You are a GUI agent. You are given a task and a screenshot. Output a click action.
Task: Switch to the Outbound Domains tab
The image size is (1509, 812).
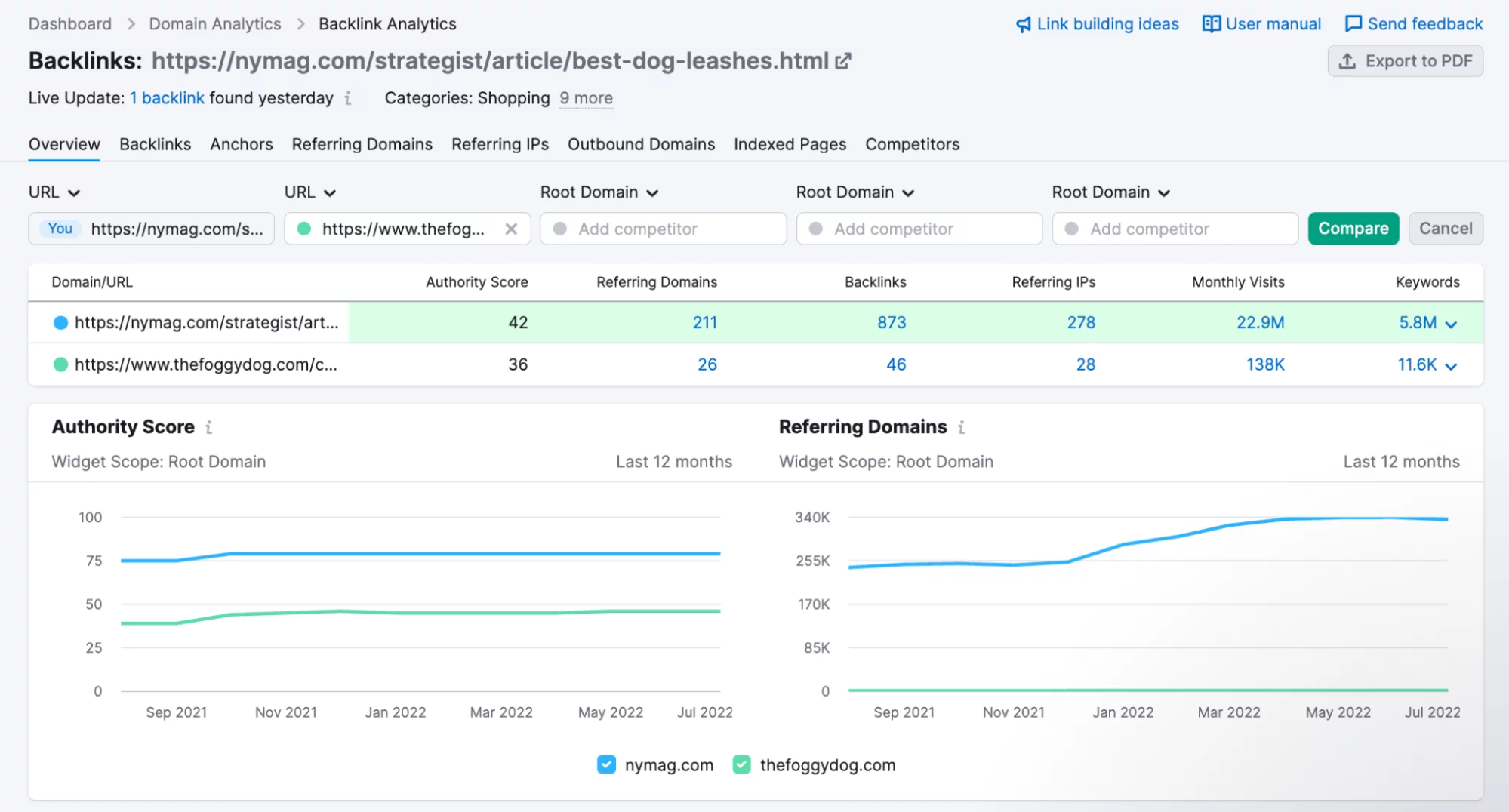tap(641, 144)
